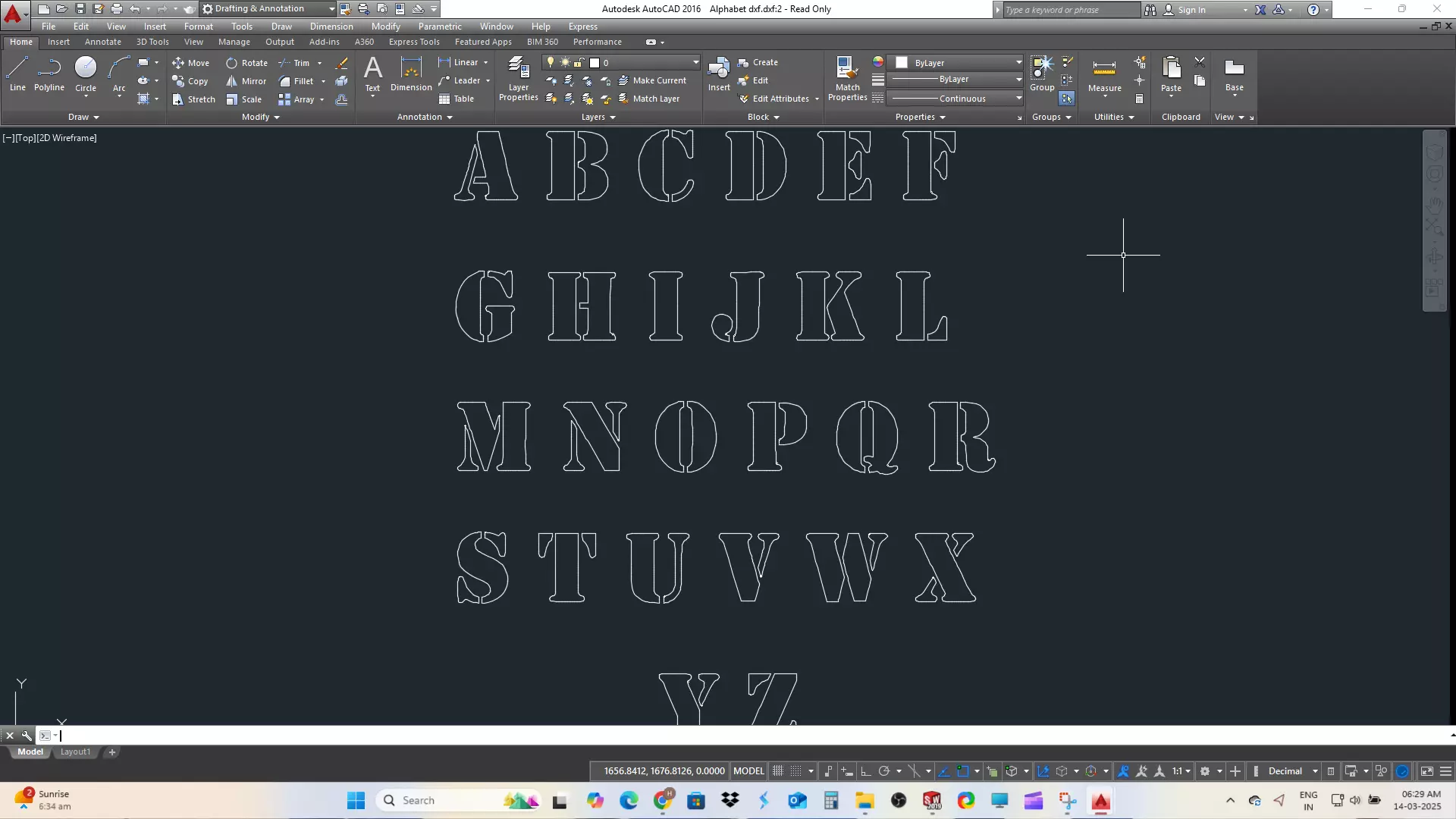Toggle grid display in status bar
The width and height of the screenshot is (1456, 819).
(x=778, y=771)
